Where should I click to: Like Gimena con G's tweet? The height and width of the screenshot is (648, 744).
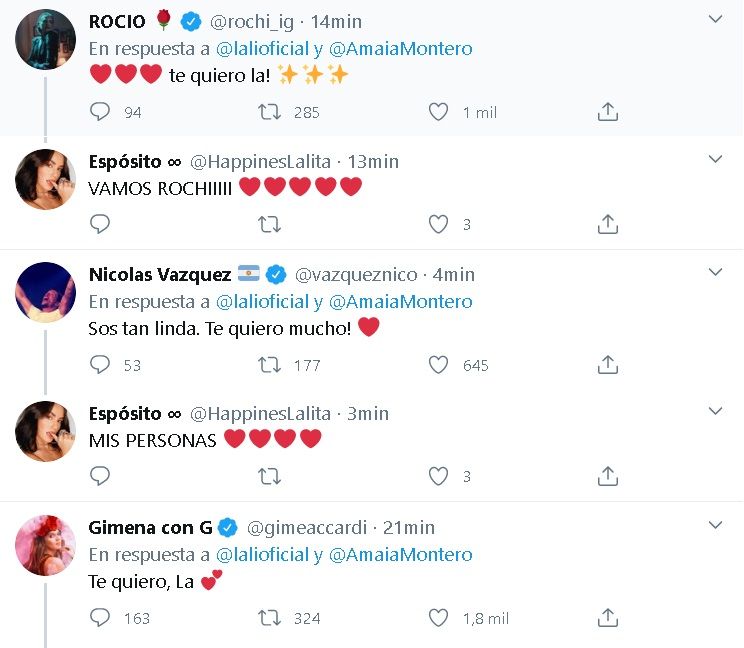[x=438, y=618]
